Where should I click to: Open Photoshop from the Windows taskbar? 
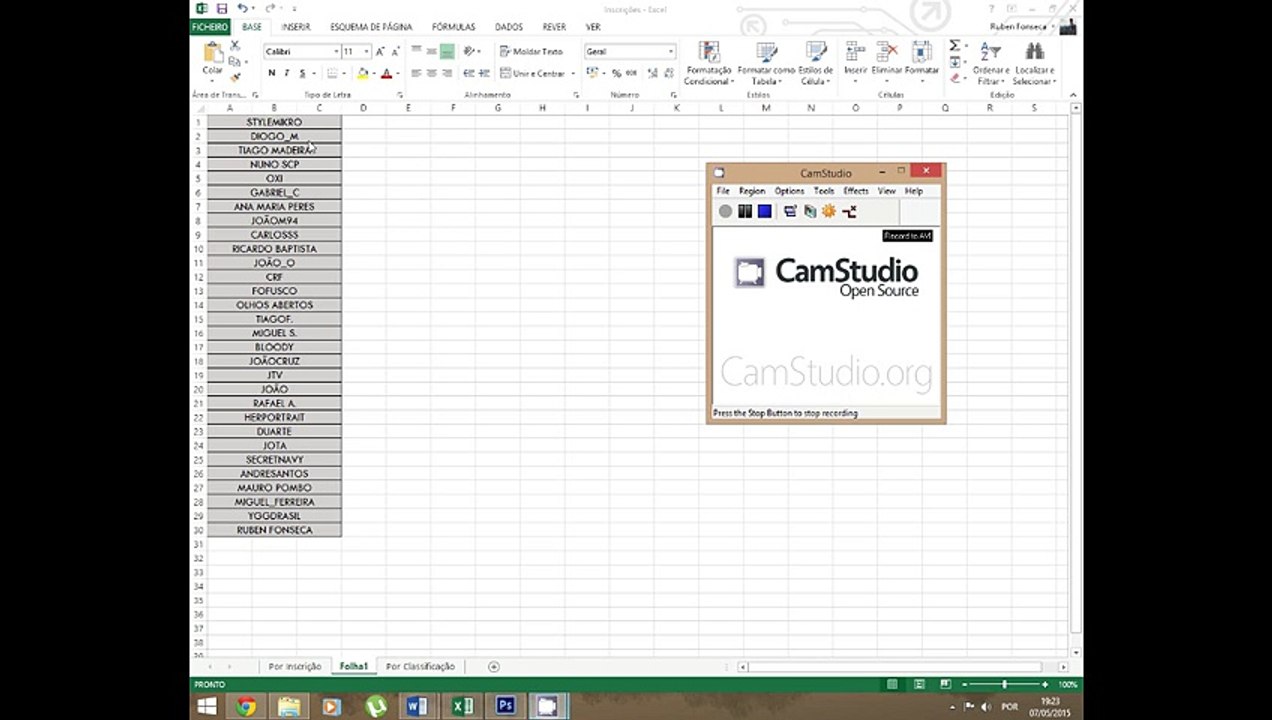505,706
